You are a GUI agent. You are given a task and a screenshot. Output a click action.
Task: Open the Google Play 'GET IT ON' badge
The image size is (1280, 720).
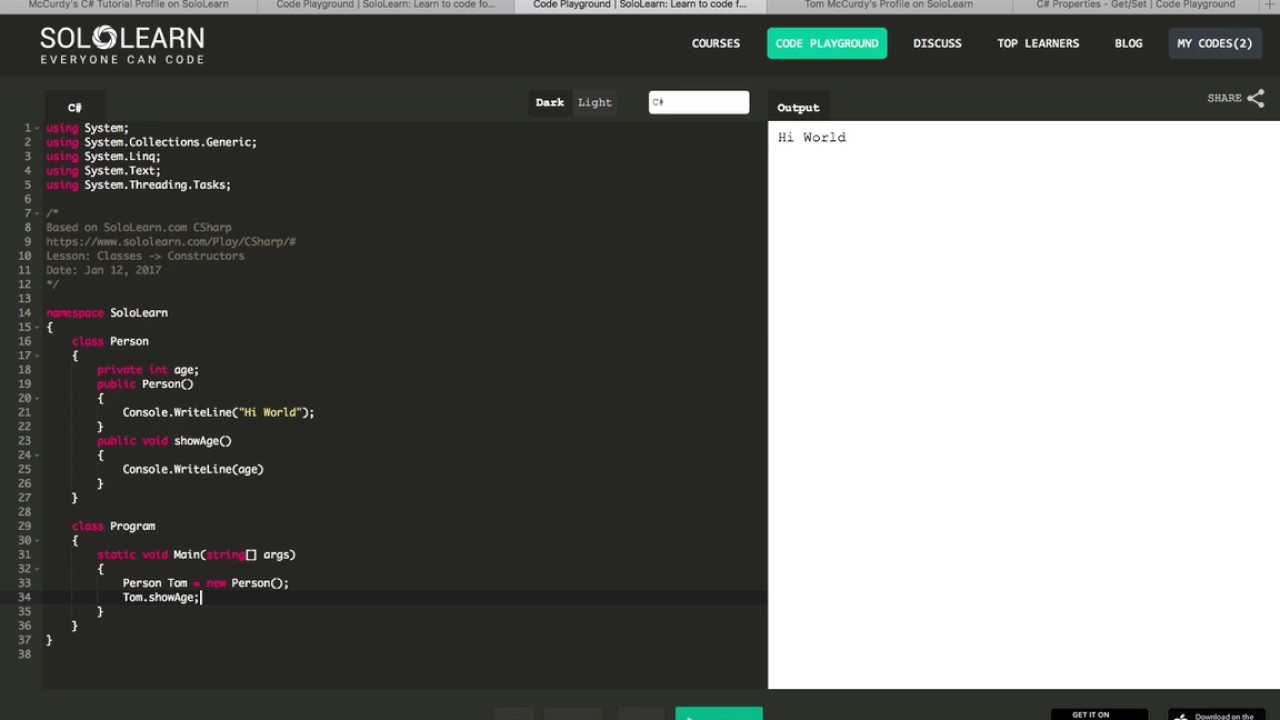pos(1099,714)
